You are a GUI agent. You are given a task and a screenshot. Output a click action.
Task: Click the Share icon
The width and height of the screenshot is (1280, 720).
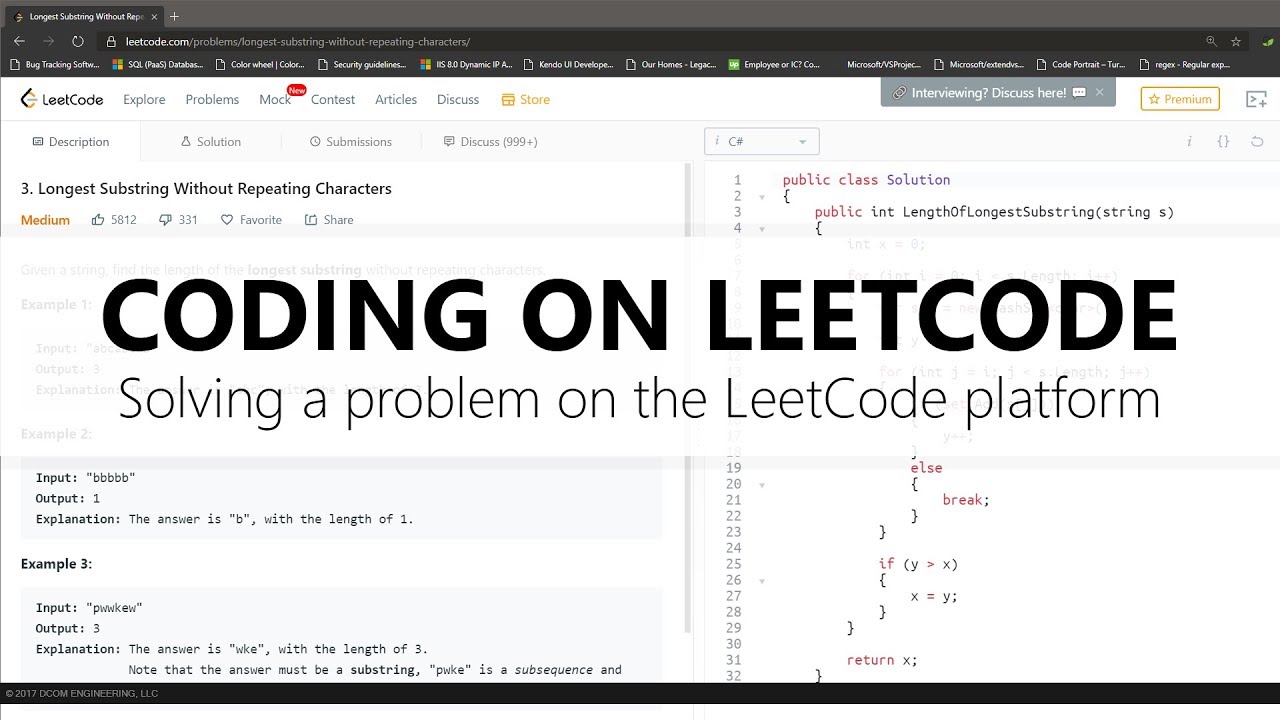311,219
